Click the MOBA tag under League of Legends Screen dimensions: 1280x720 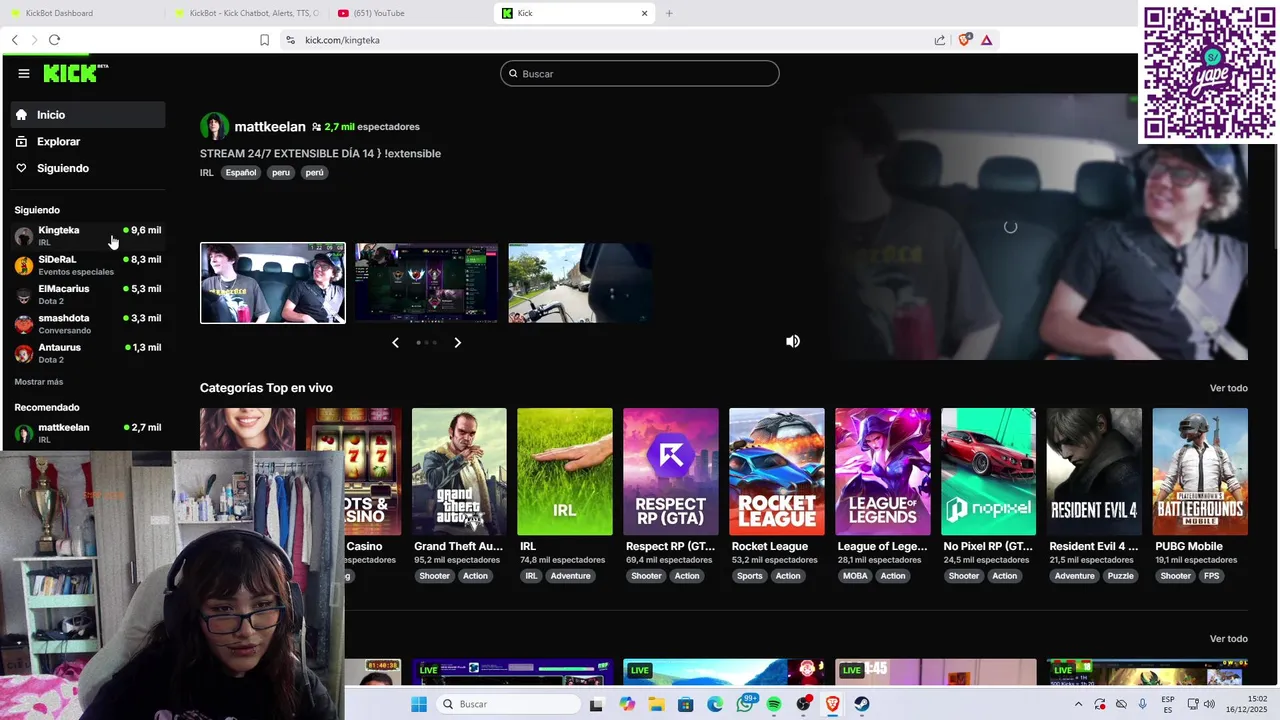tap(855, 576)
